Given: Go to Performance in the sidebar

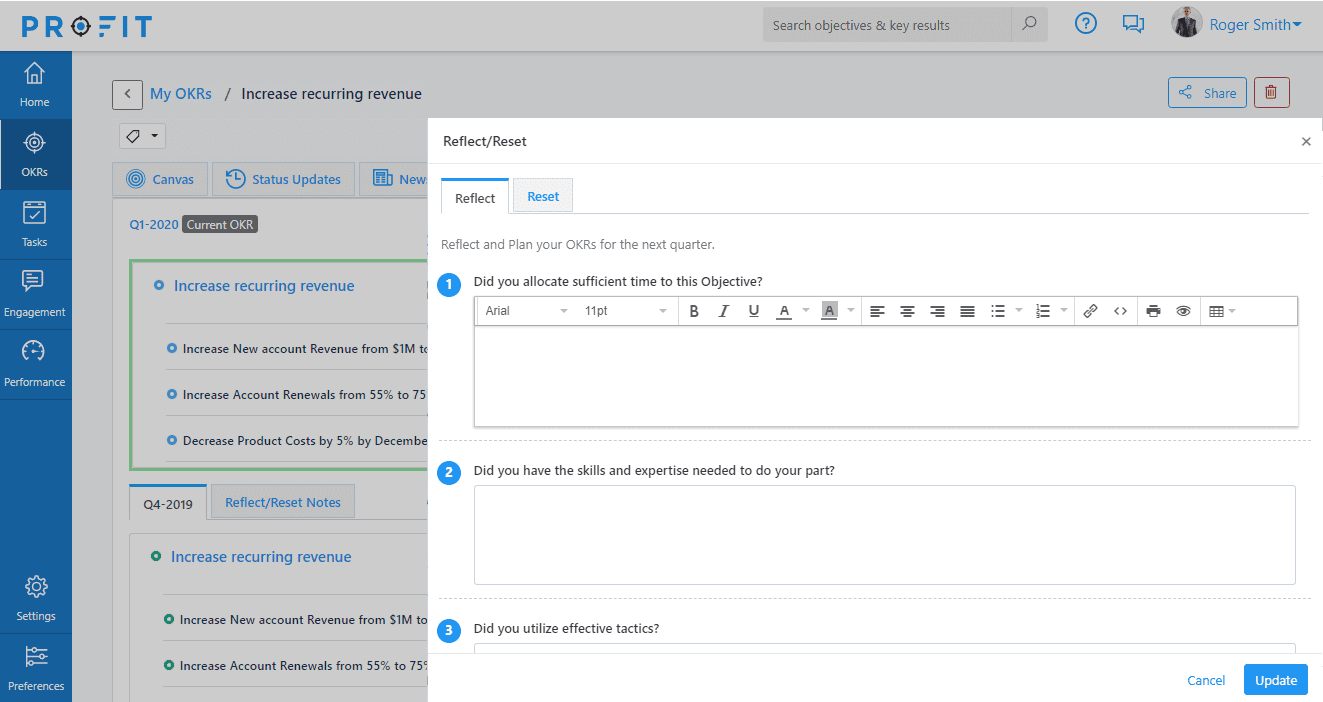Looking at the screenshot, I should (35, 365).
